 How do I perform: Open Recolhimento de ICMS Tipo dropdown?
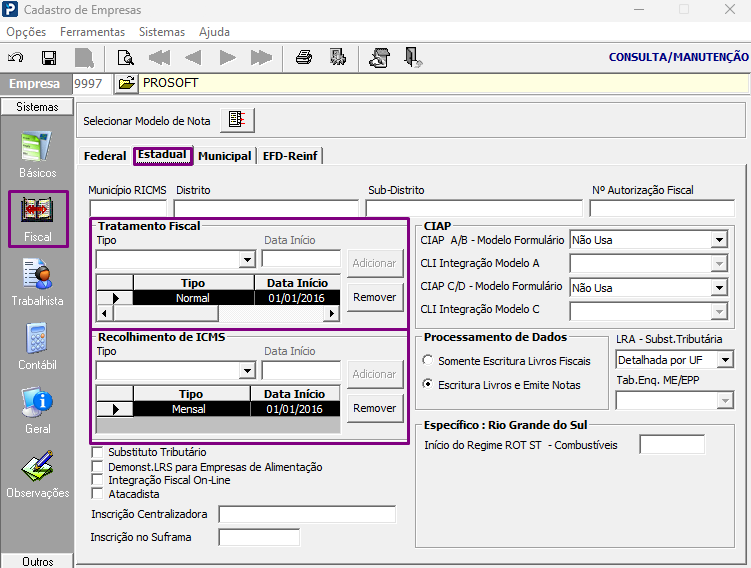247,371
